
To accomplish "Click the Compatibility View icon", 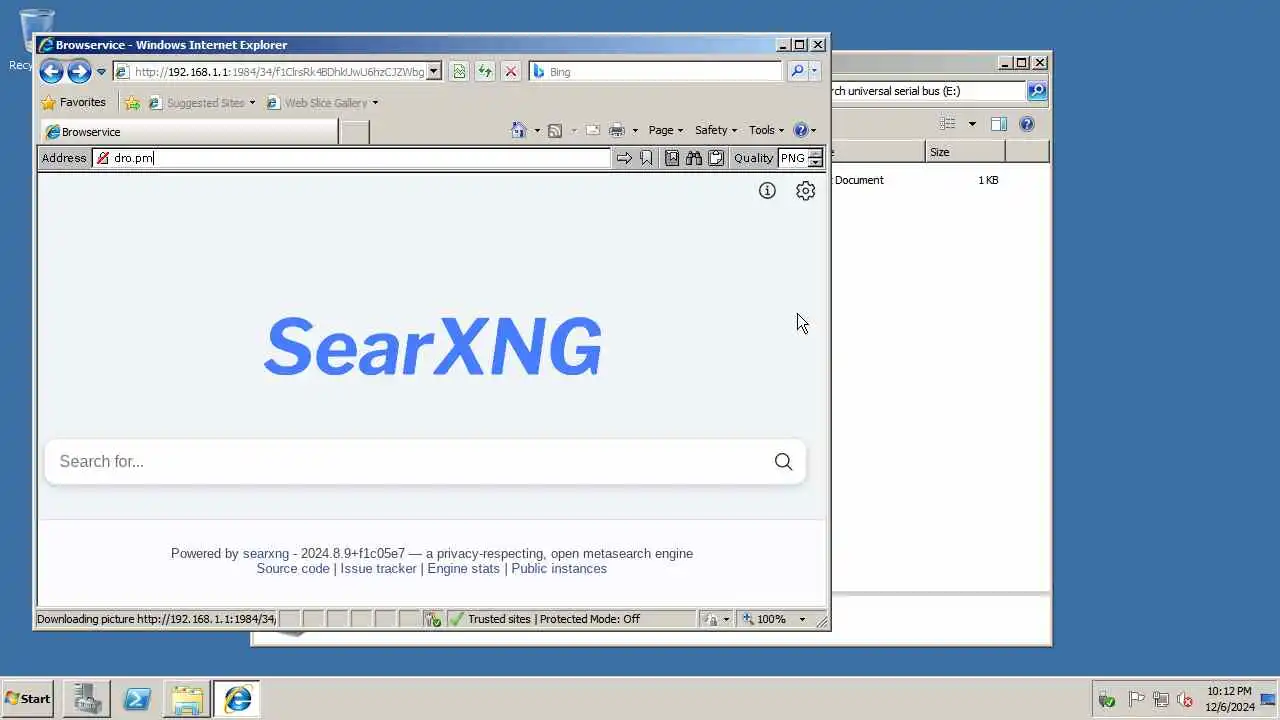I will click(459, 71).
